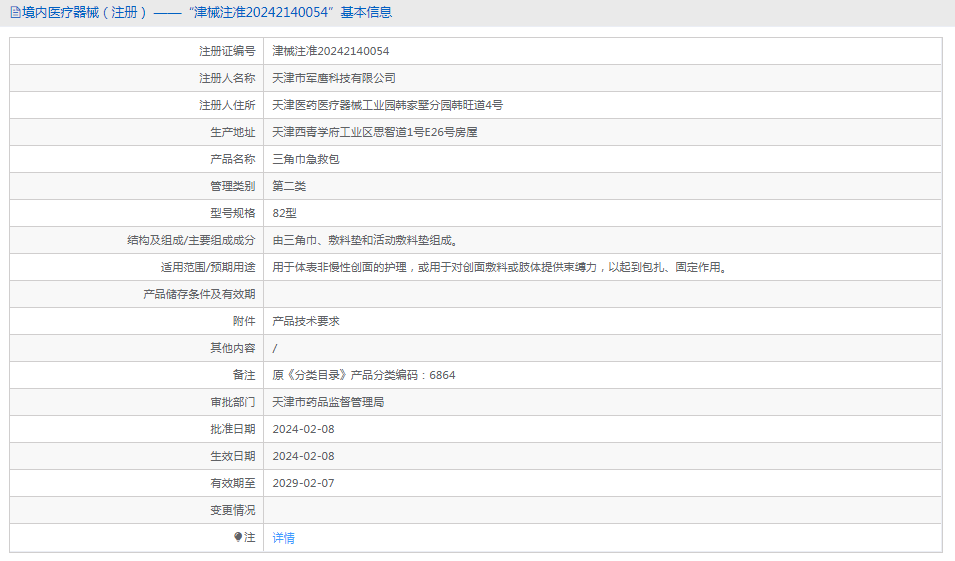955x561 pixels.
Task: Click the lightbulb icon next to 注
Action: coord(238,537)
